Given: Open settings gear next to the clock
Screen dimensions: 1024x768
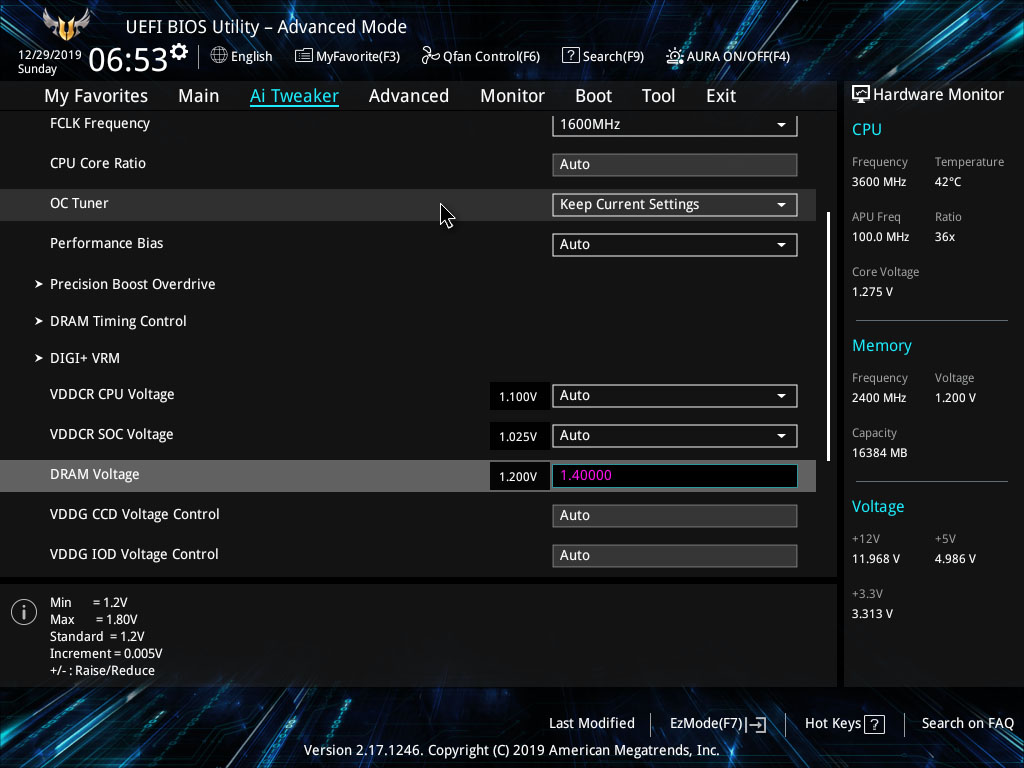Looking at the screenshot, I should (x=179, y=52).
